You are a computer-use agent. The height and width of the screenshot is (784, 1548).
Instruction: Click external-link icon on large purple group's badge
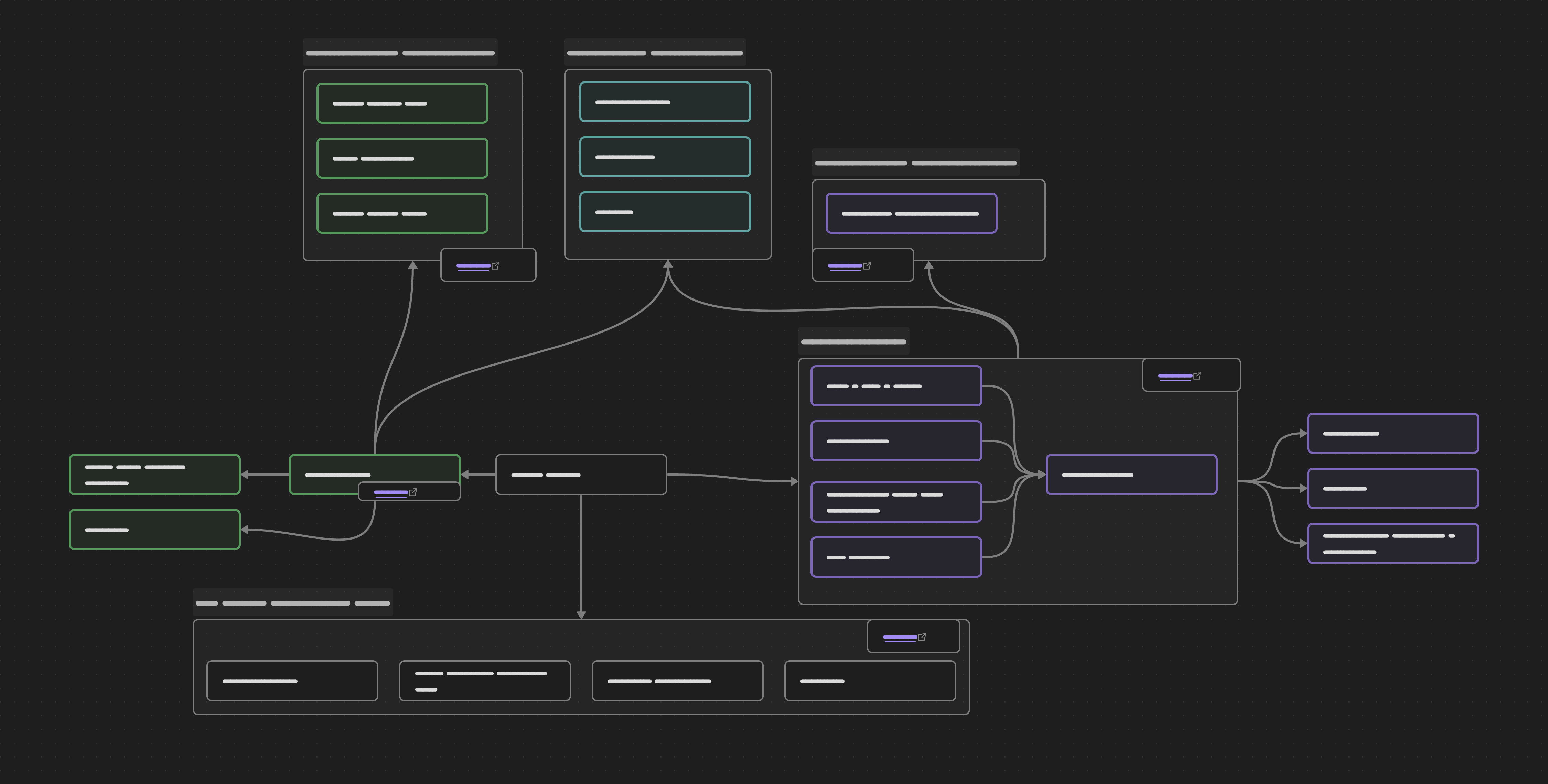[1197, 375]
